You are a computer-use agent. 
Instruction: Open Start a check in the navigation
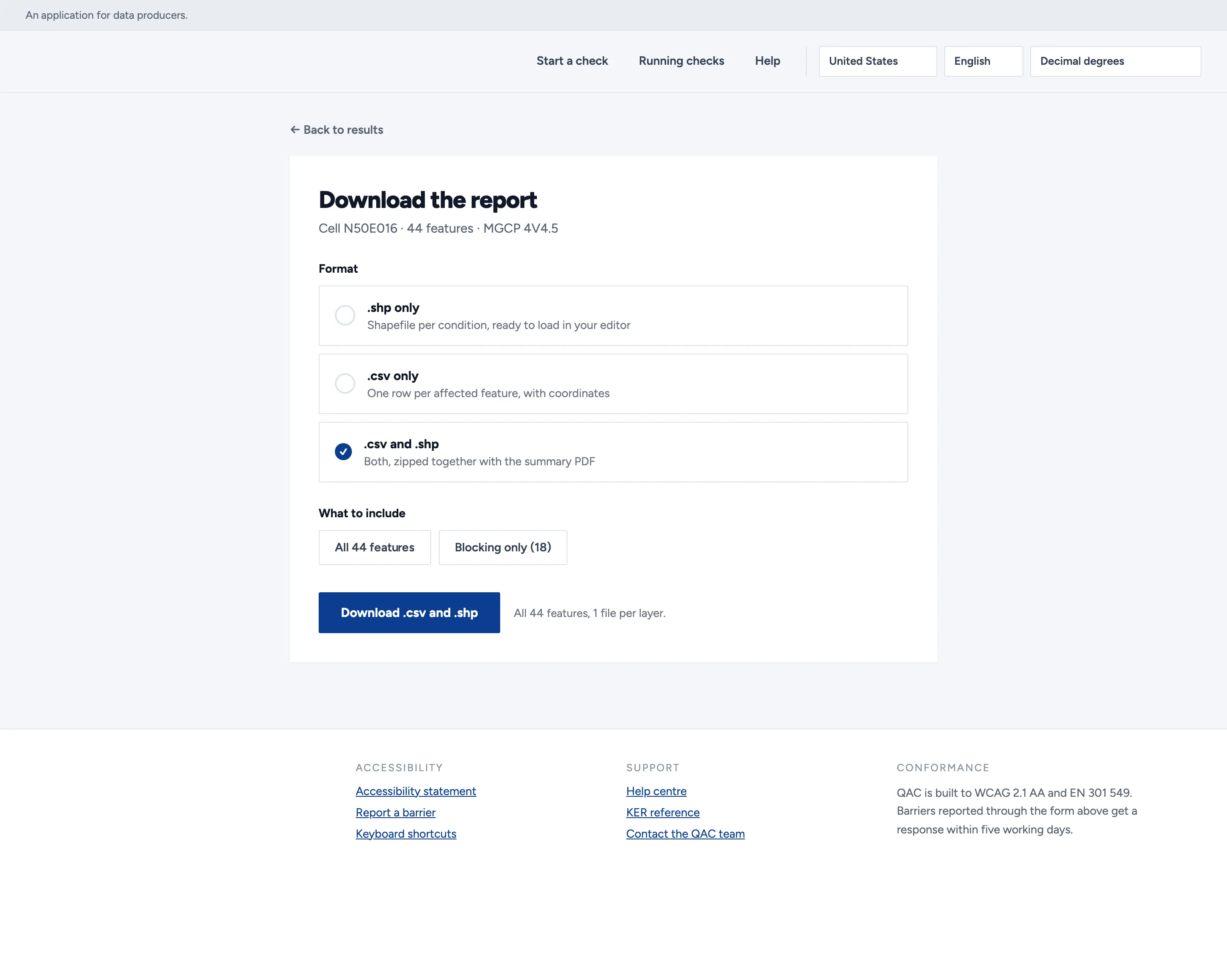[572, 61]
